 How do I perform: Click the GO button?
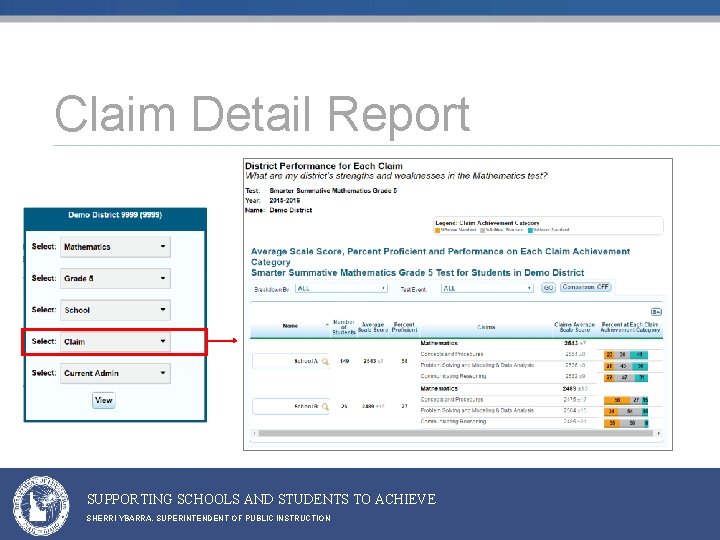tap(548, 288)
